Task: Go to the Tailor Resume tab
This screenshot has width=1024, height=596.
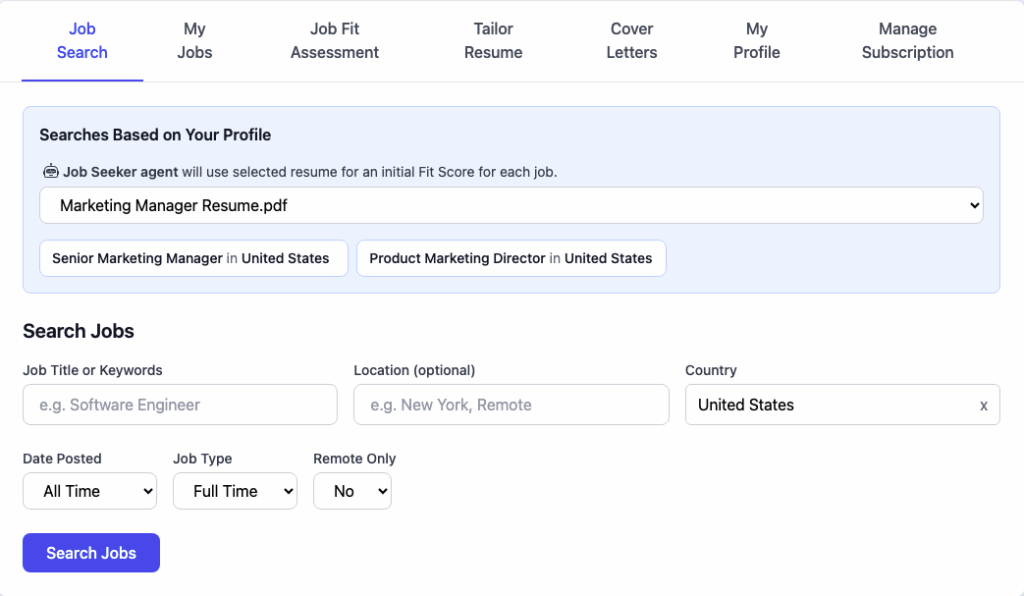Action: click(493, 40)
